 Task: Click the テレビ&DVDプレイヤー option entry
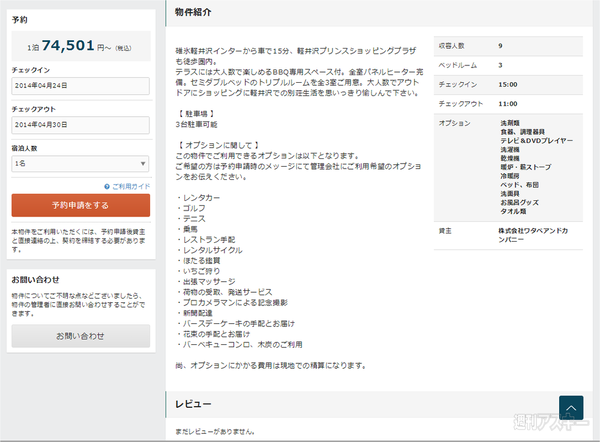(x=537, y=140)
